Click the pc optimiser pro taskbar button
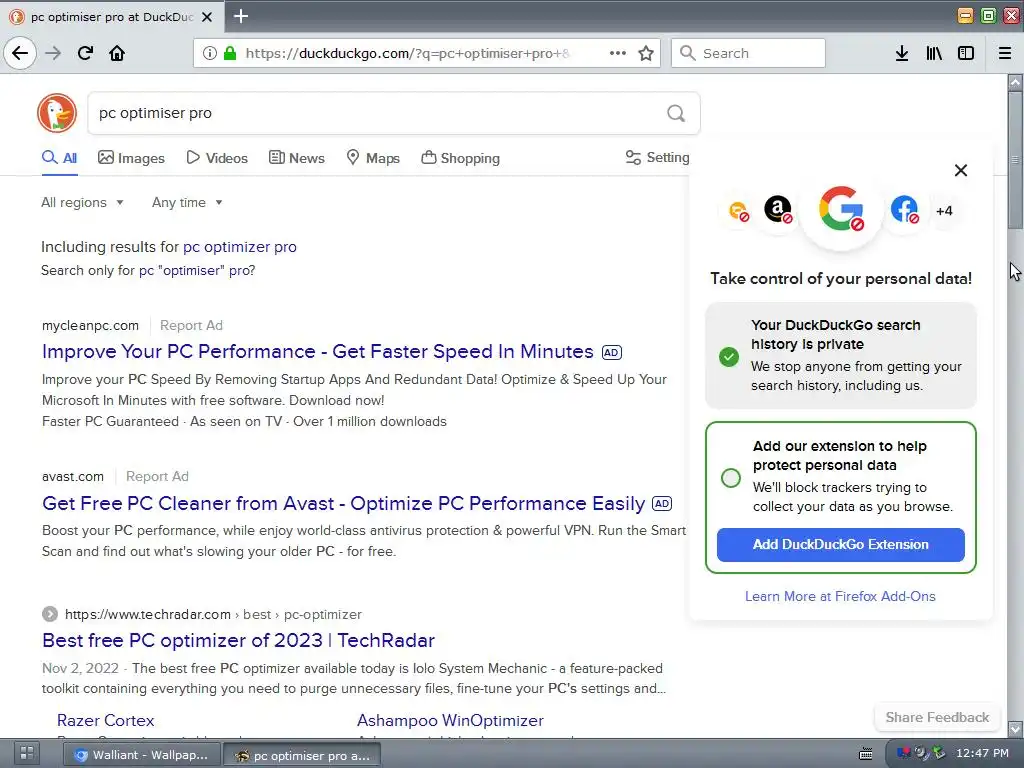Image resolution: width=1024 pixels, height=768 pixels. 302,755
